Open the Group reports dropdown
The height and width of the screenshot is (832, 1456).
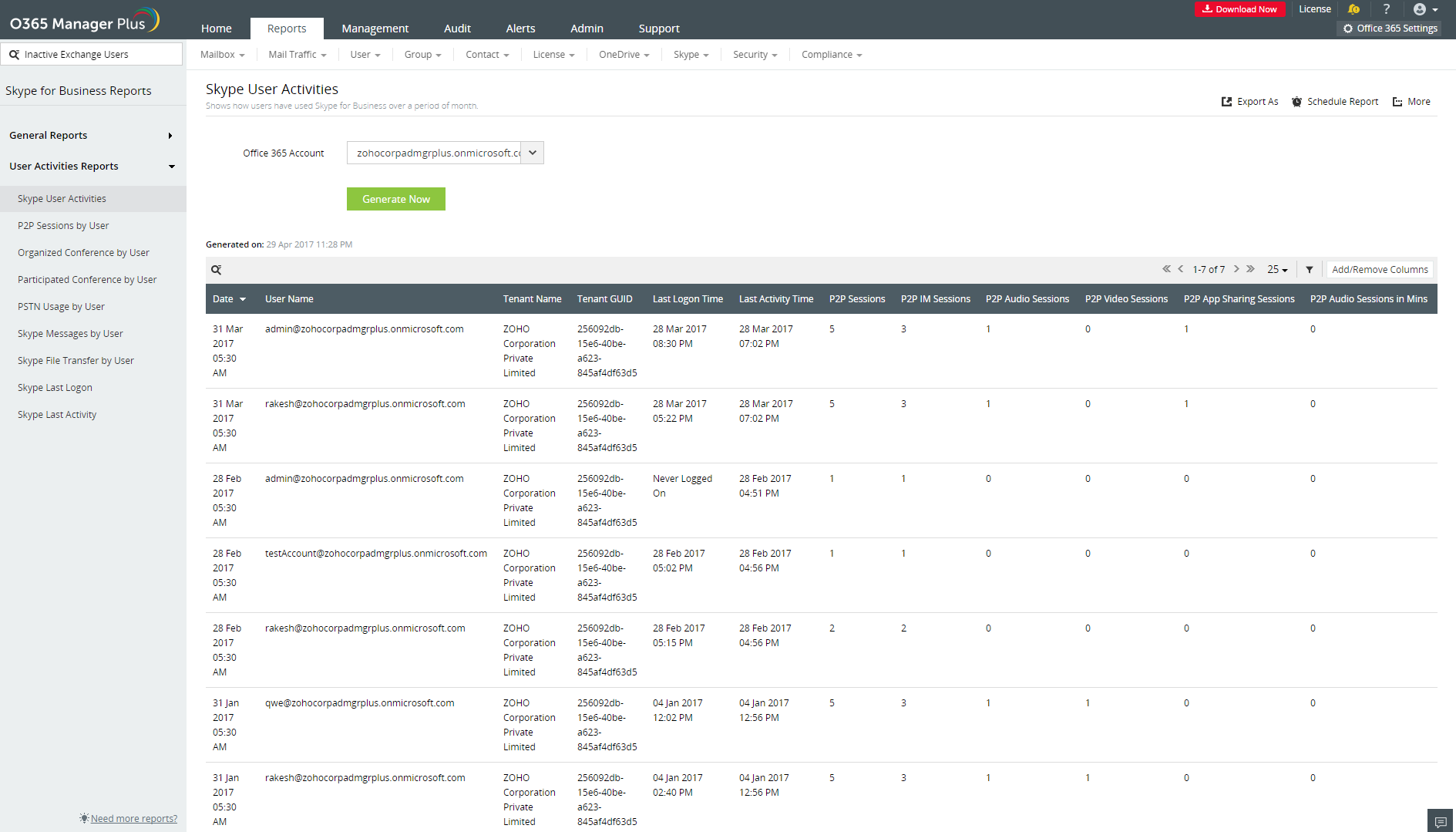[x=422, y=55]
